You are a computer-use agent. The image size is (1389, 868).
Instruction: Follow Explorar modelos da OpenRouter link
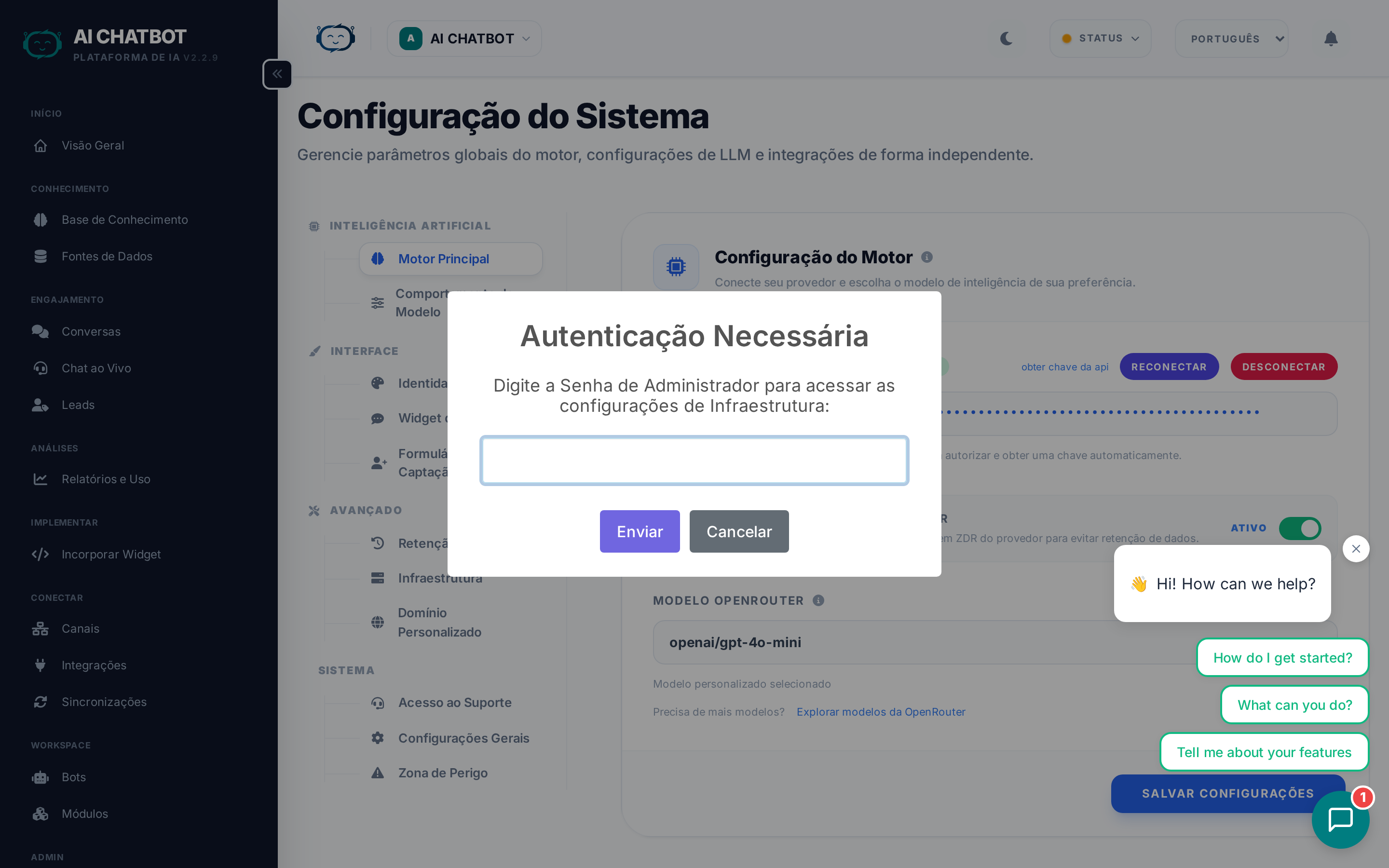[881, 712]
